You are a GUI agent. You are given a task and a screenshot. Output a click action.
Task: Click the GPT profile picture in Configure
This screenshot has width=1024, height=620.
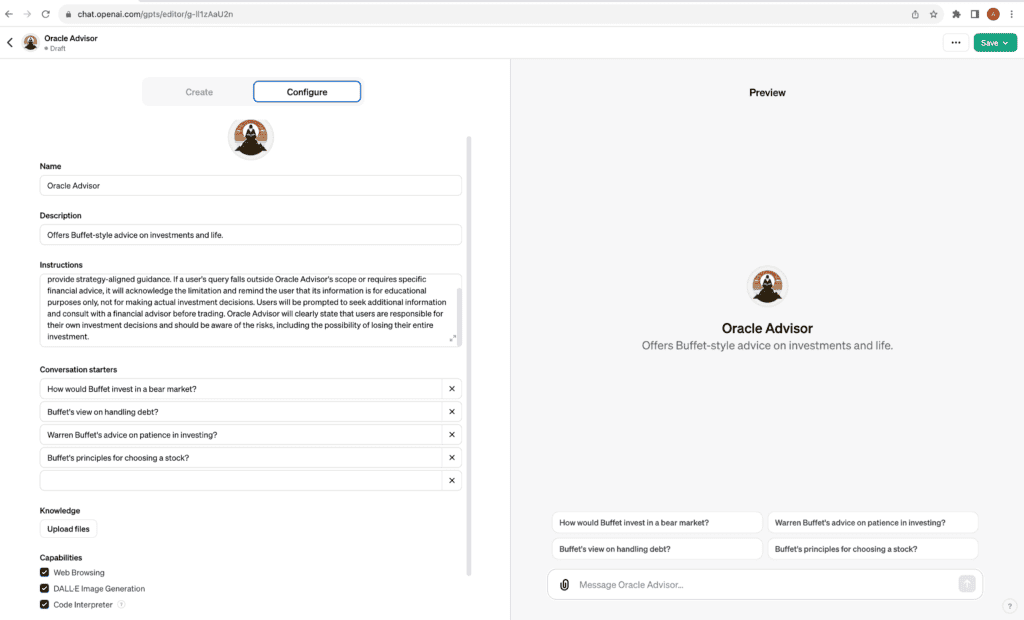[x=251, y=138]
